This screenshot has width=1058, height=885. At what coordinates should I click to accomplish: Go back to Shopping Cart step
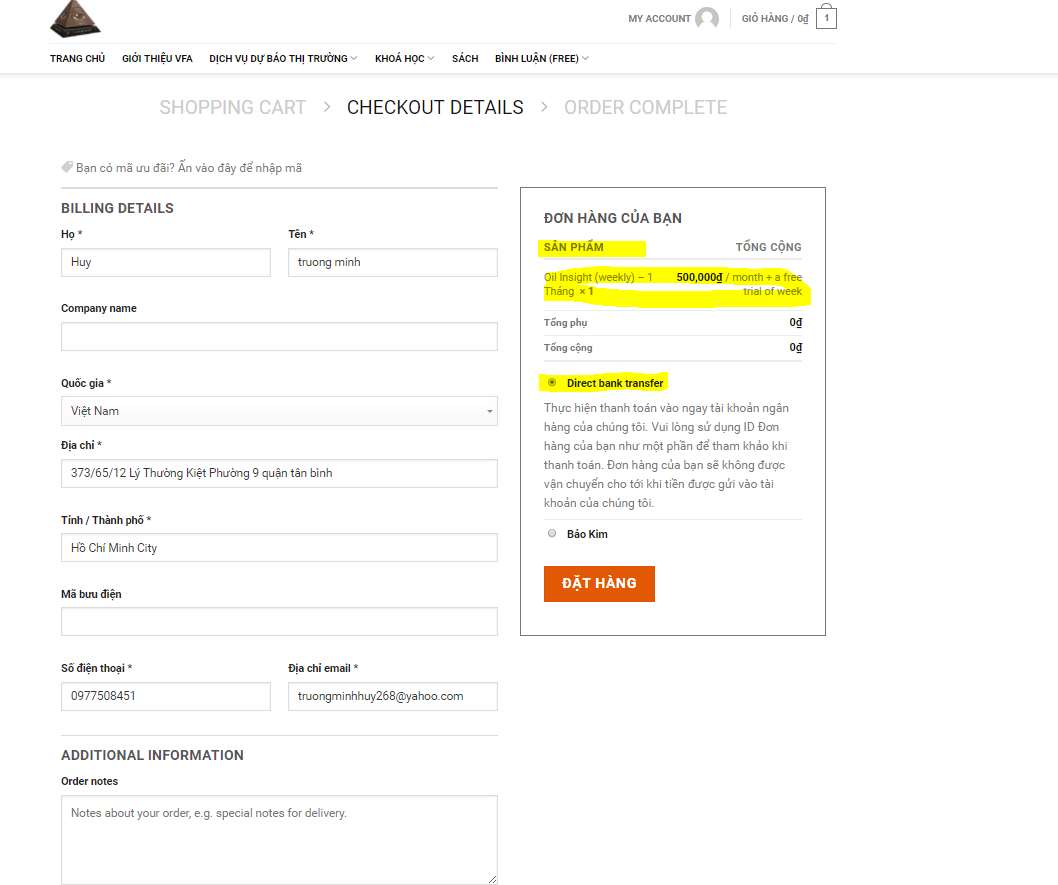[x=232, y=108]
